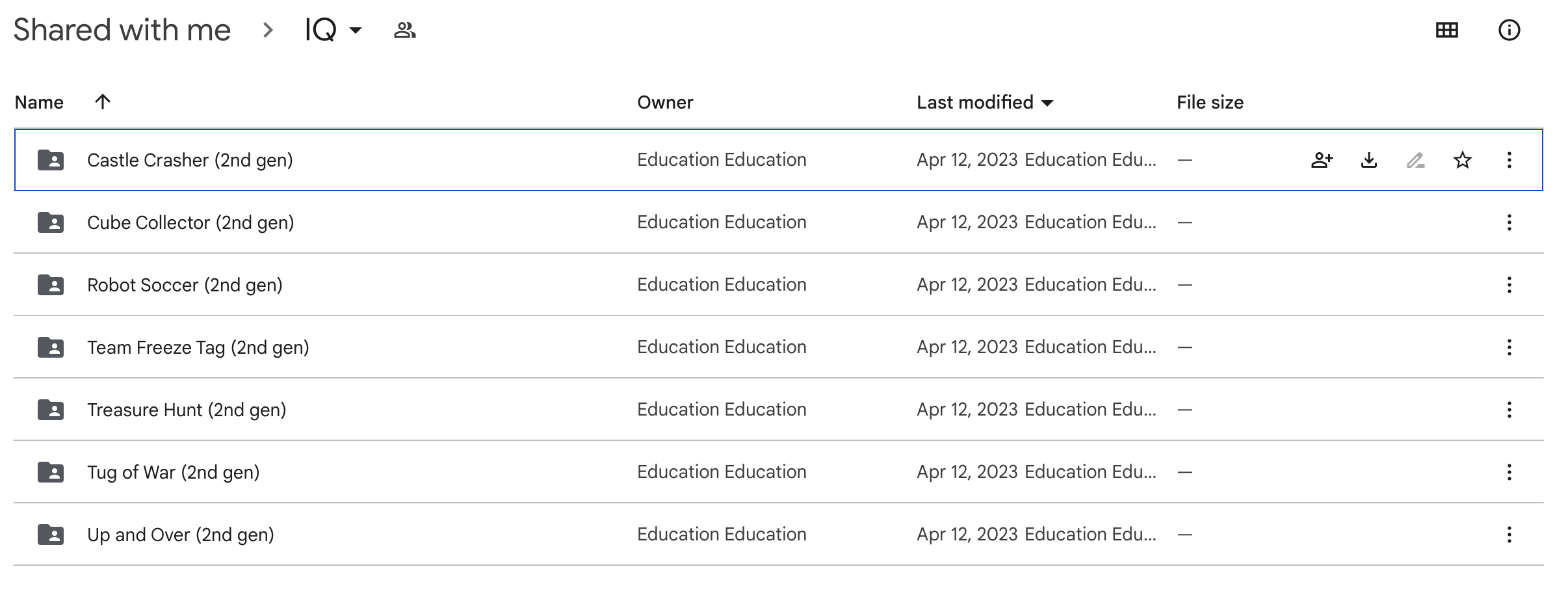Open more actions for Cube Collector folder

1509,222
